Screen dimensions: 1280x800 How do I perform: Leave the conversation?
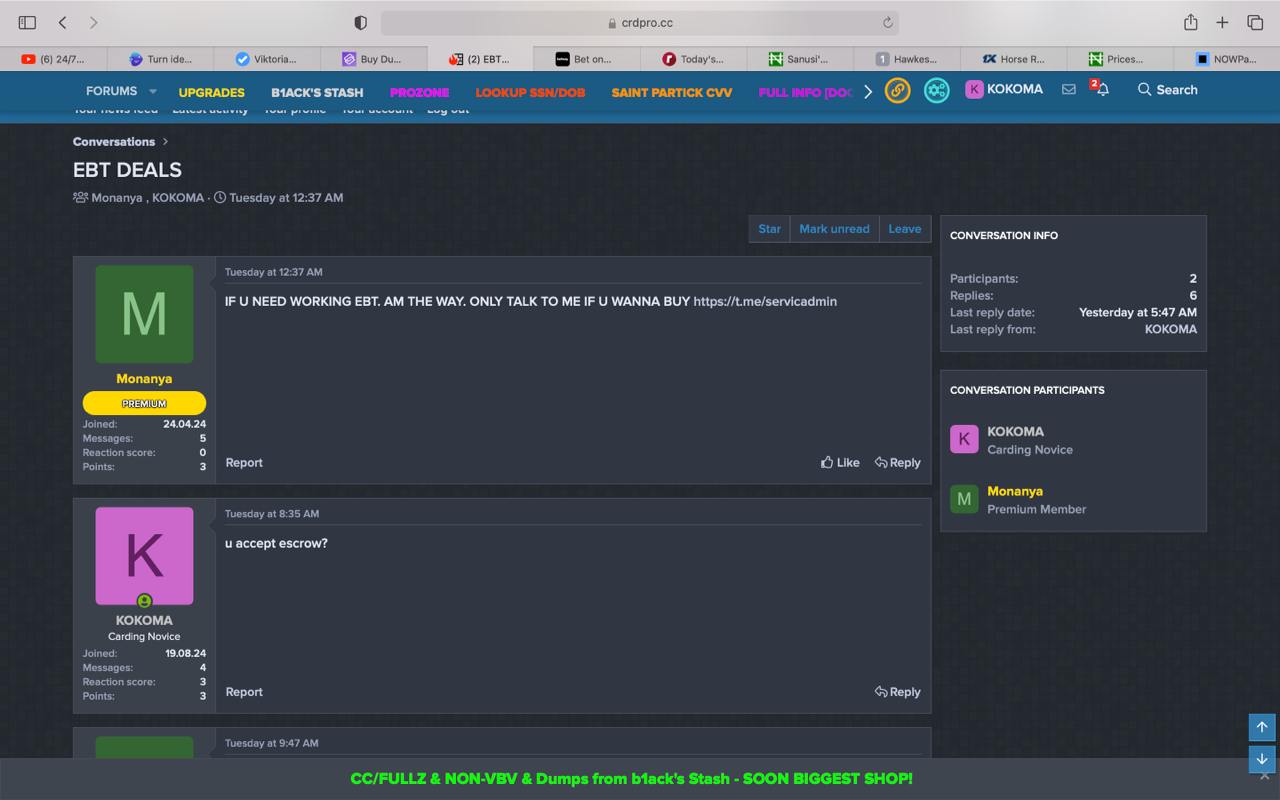click(904, 229)
